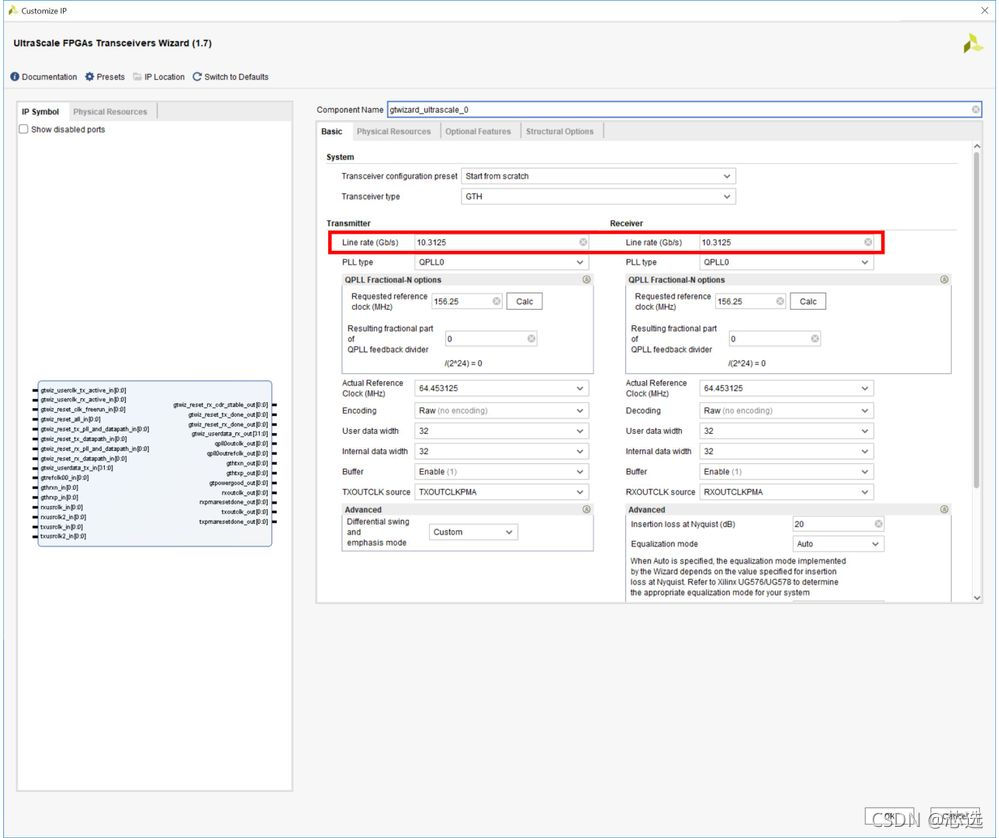The width and height of the screenshot is (999, 838).
Task: Open TXOUTCLK source dropdown
Action: (501, 492)
